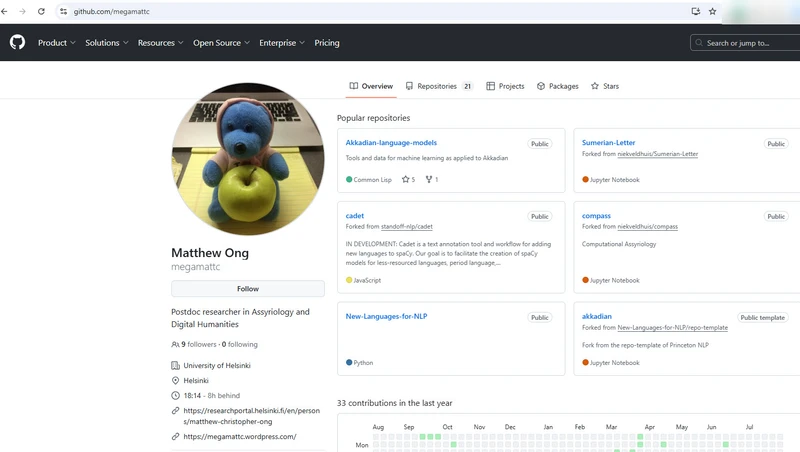The image size is (800, 452).
Task: Open the megamattc.wordpress.com link
Action: (x=240, y=437)
